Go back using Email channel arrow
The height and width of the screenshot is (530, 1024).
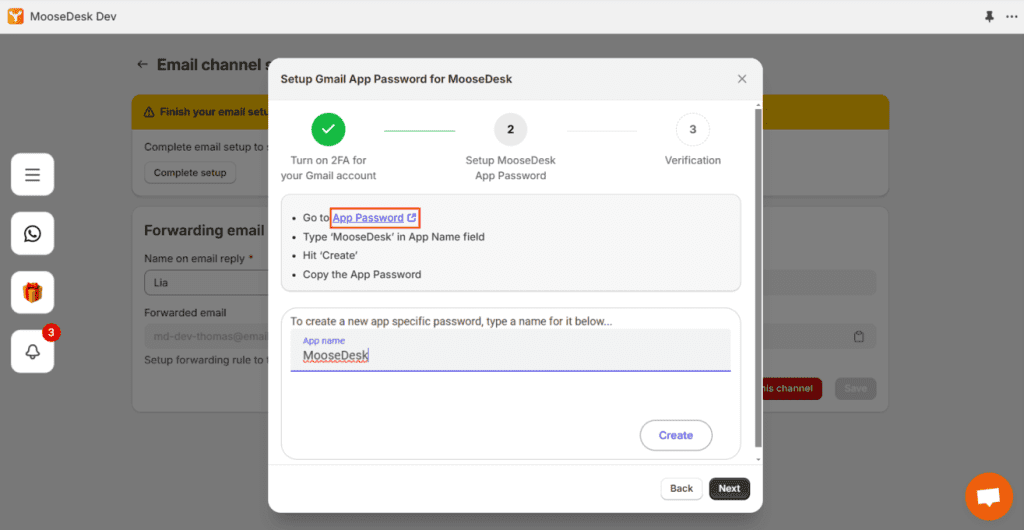[x=142, y=65]
